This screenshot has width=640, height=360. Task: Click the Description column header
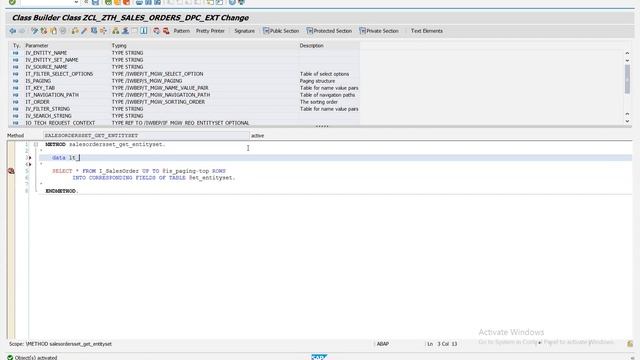click(x=311, y=46)
